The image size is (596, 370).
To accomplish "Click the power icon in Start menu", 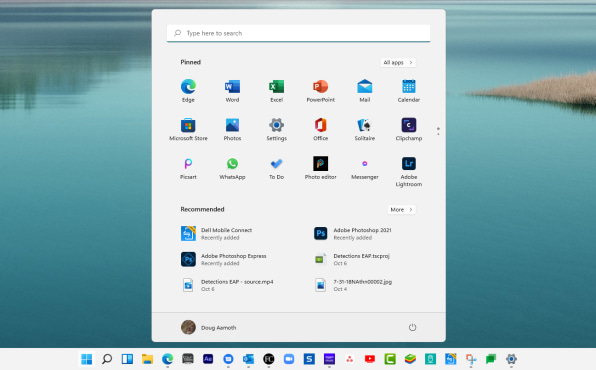I will tap(412, 327).
